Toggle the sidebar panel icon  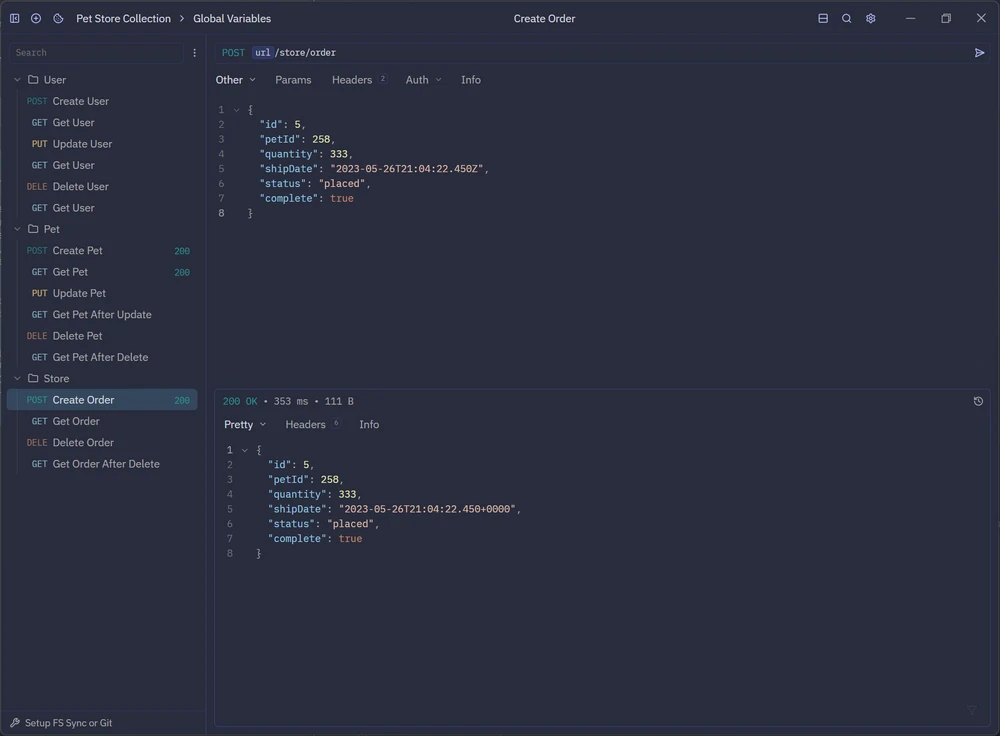click(15, 18)
